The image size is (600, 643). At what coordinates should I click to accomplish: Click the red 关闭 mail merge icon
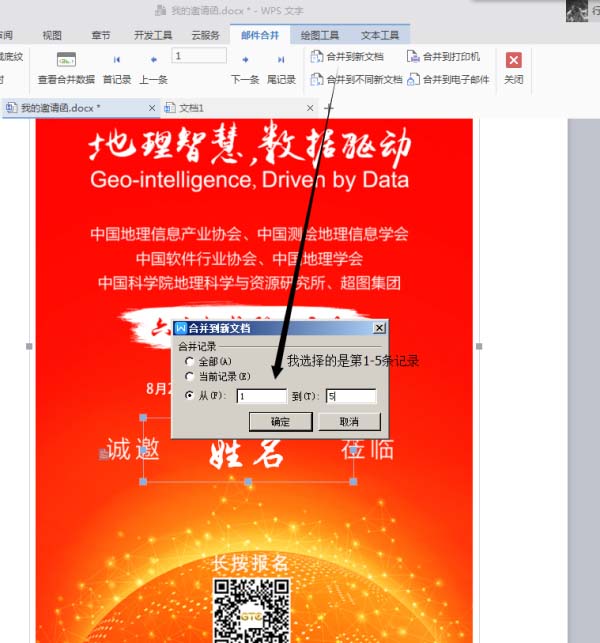click(x=513, y=60)
